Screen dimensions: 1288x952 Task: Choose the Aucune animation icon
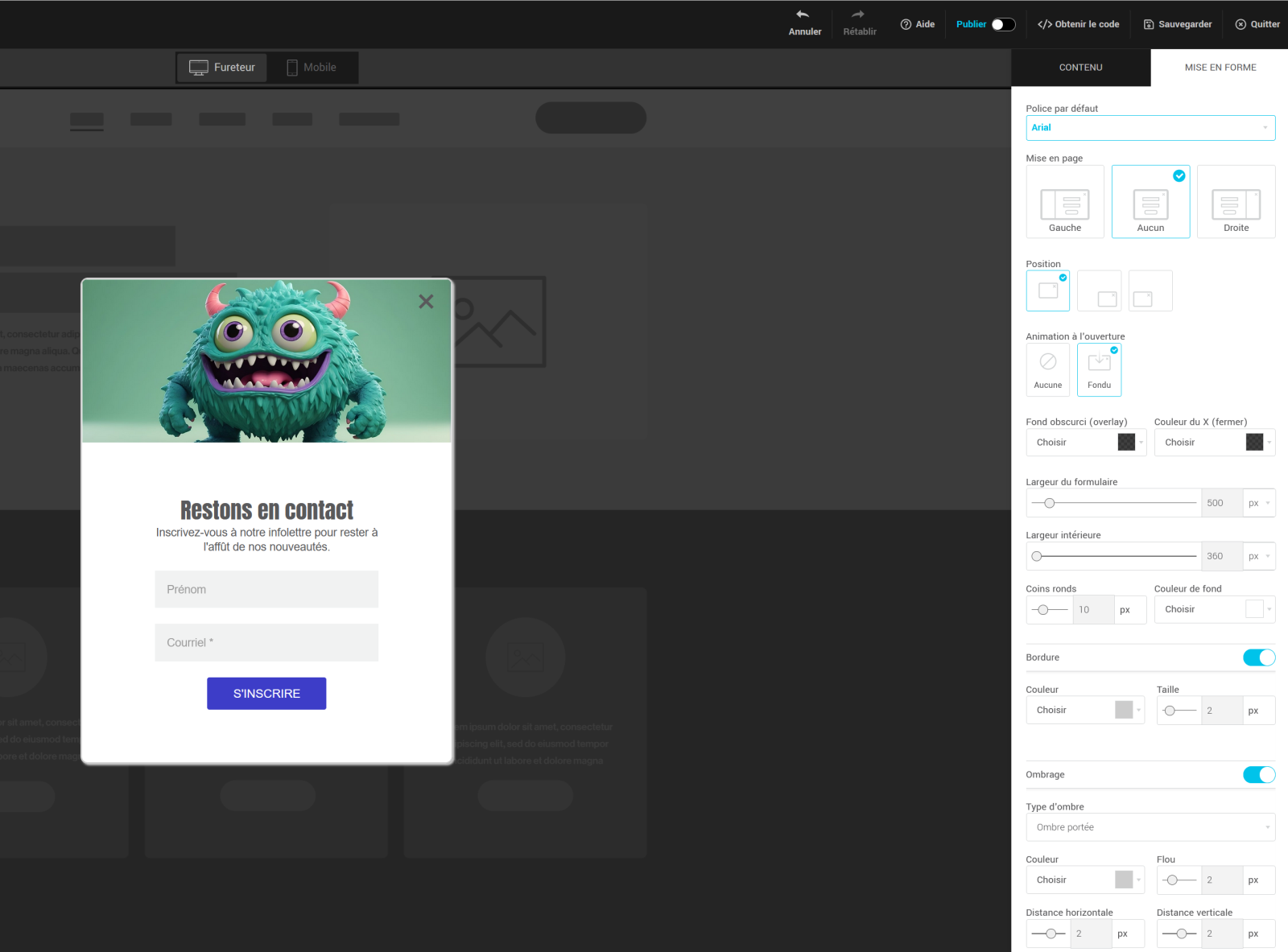click(x=1047, y=362)
